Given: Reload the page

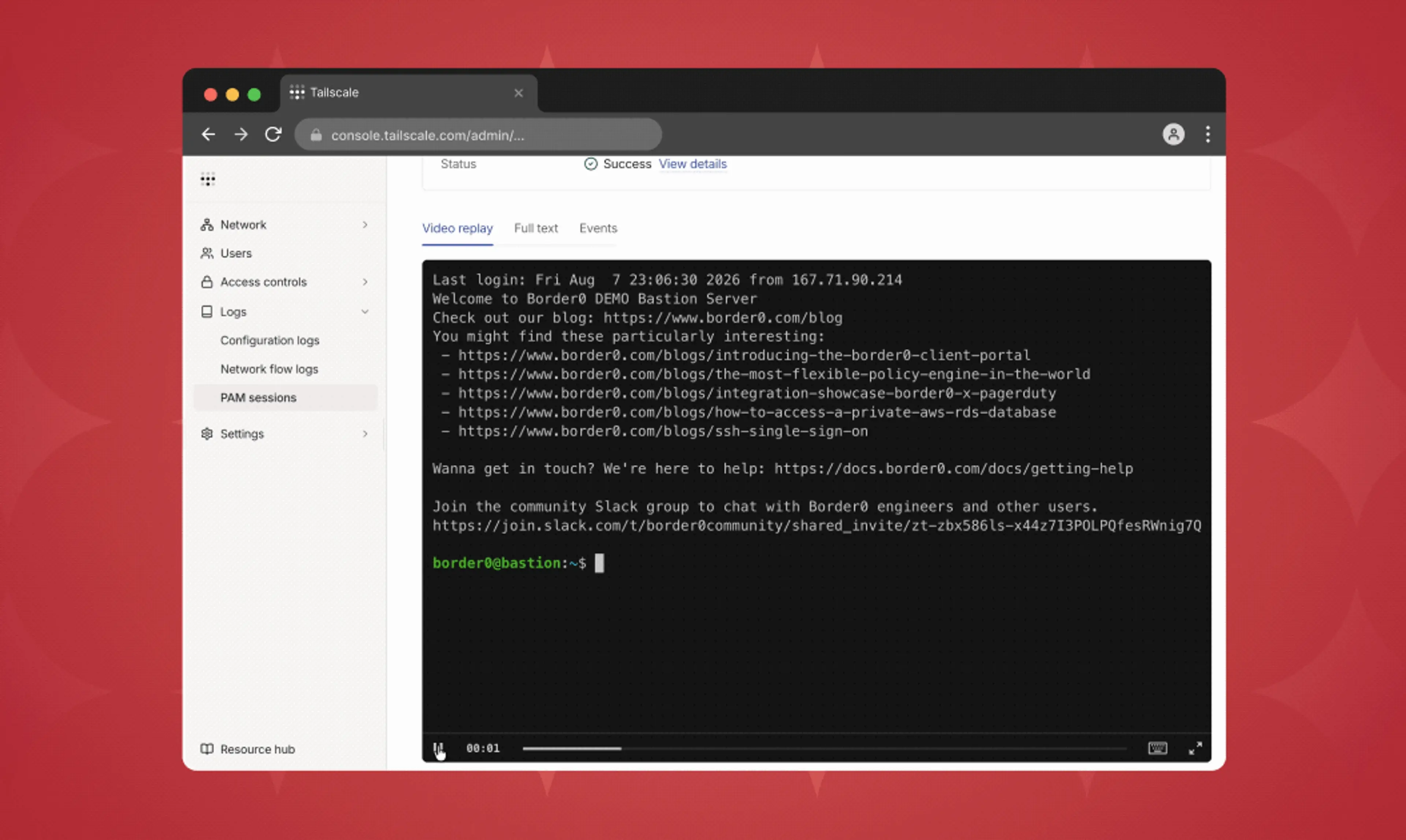Looking at the screenshot, I should click(274, 134).
